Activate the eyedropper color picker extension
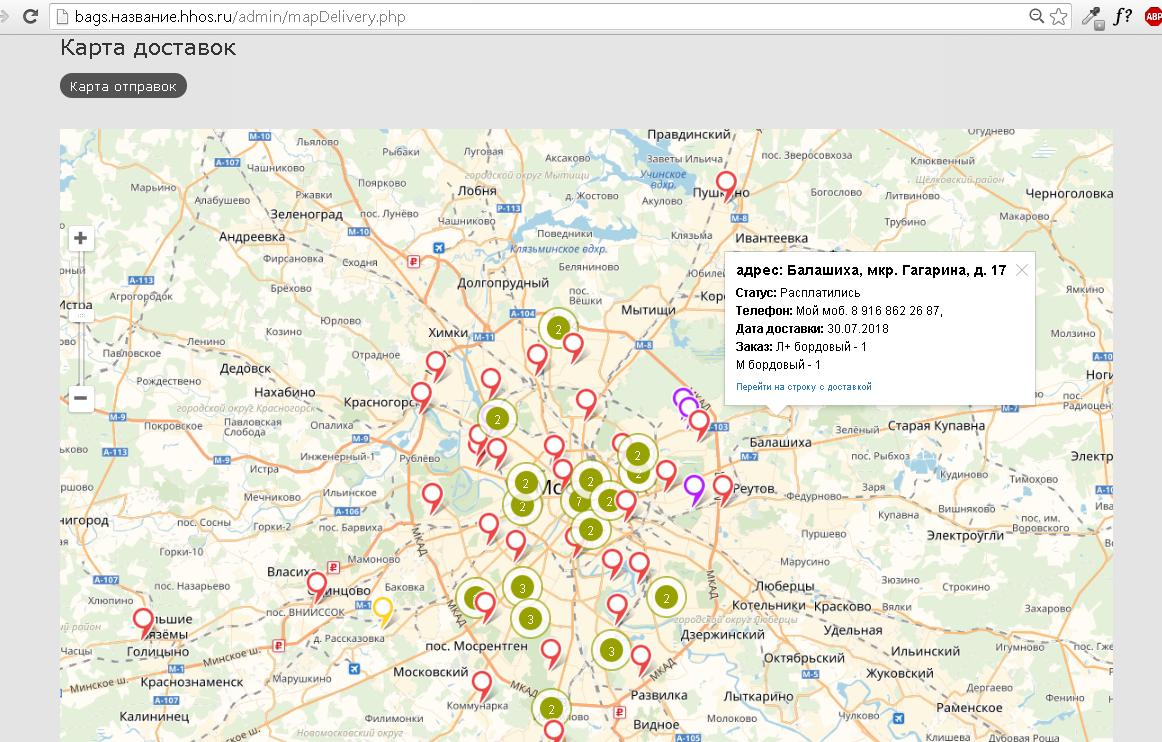Screen dimensions: 1162x742 pyautogui.click(x=1092, y=17)
